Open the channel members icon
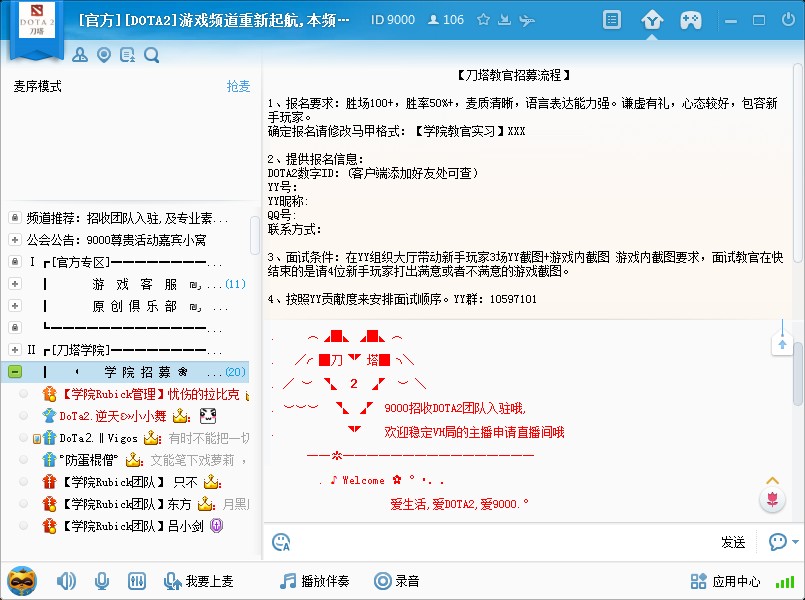 80,54
